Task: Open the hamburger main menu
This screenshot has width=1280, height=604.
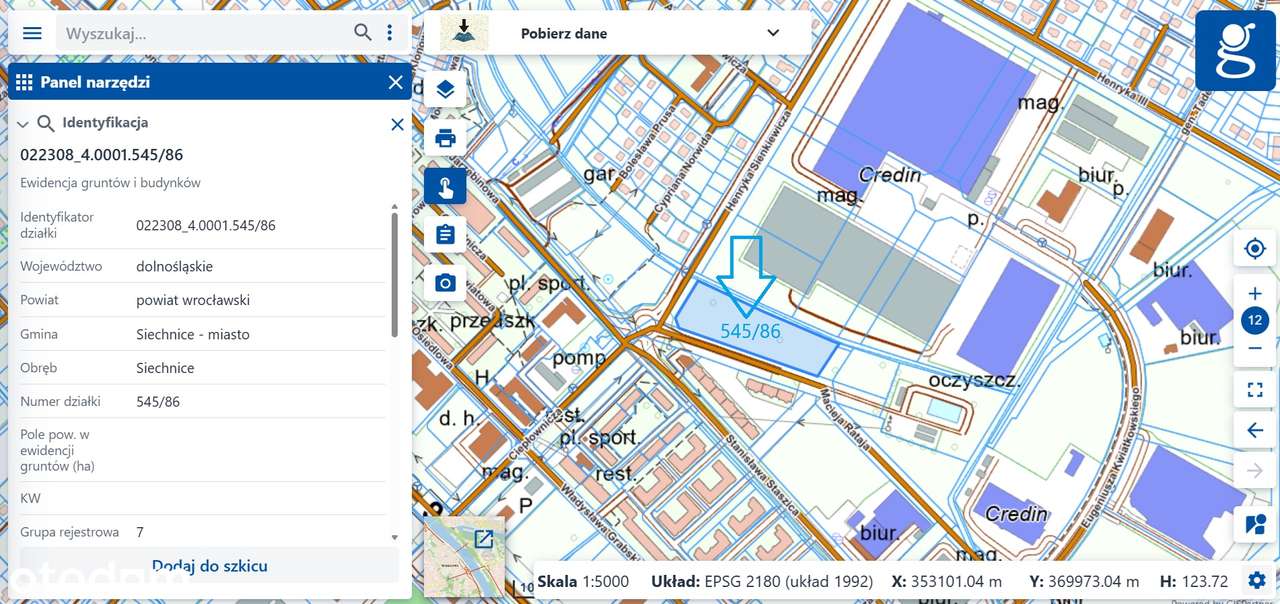Action: click(x=32, y=33)
